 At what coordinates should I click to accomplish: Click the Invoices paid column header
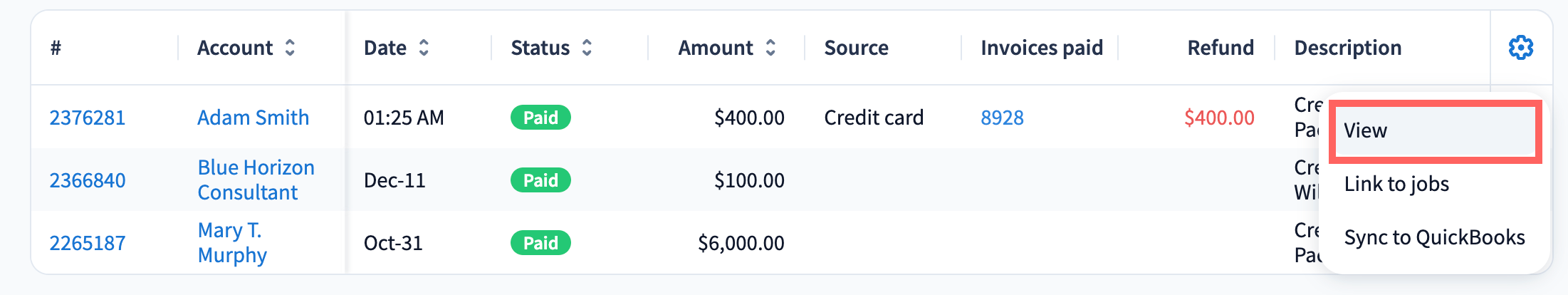(1042, 48)
